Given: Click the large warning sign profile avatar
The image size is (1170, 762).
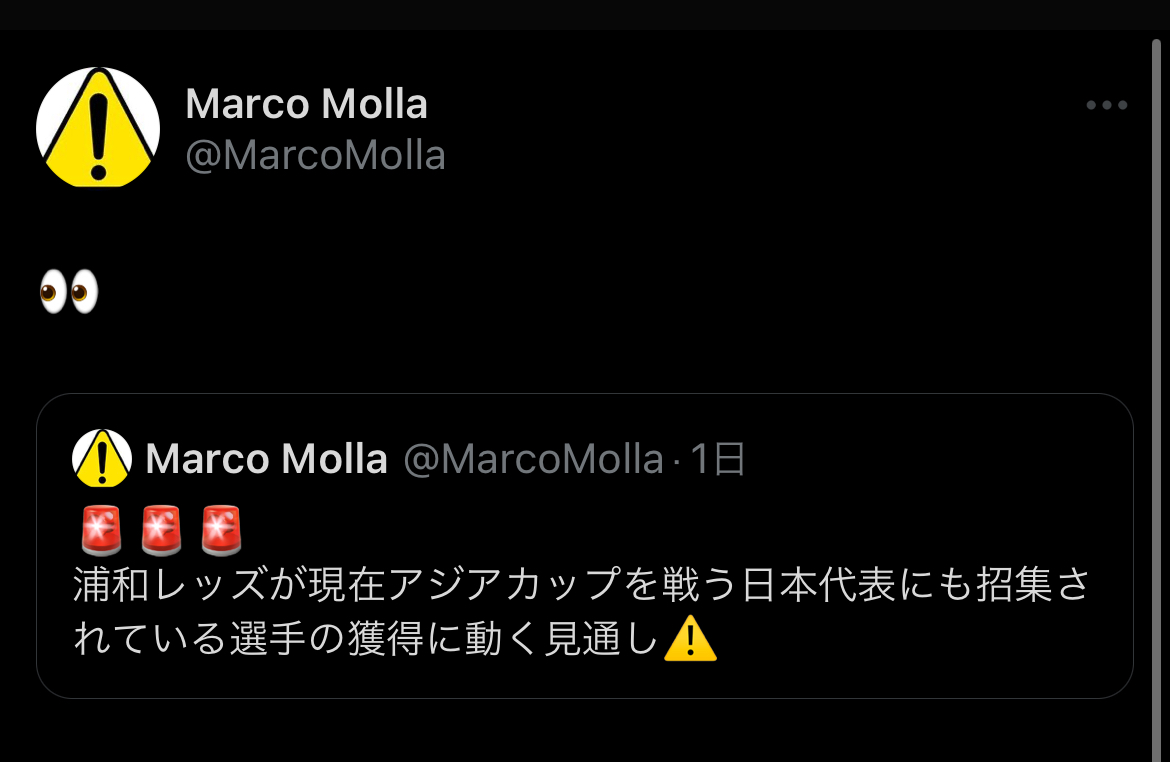Looking at the screenshot, I should pos(98,127).
